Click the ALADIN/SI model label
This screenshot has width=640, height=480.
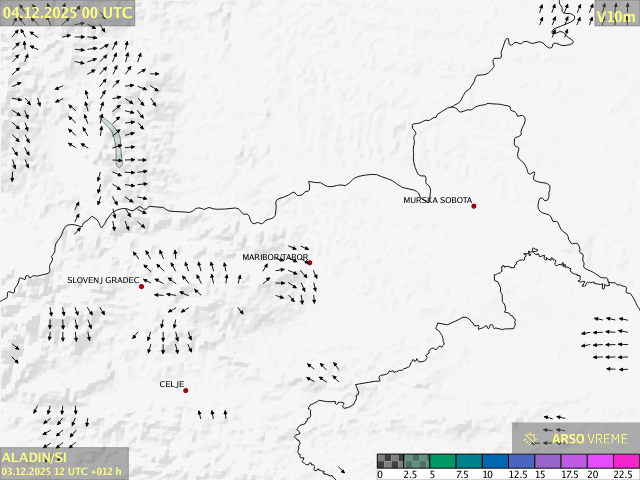click(34, 456)
